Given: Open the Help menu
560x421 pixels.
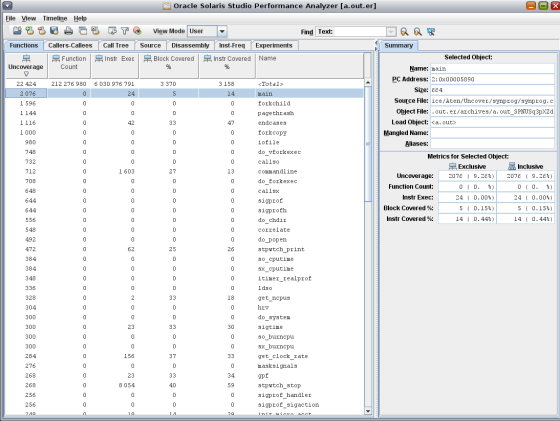Looking at the screenshot, I should 80,18.
